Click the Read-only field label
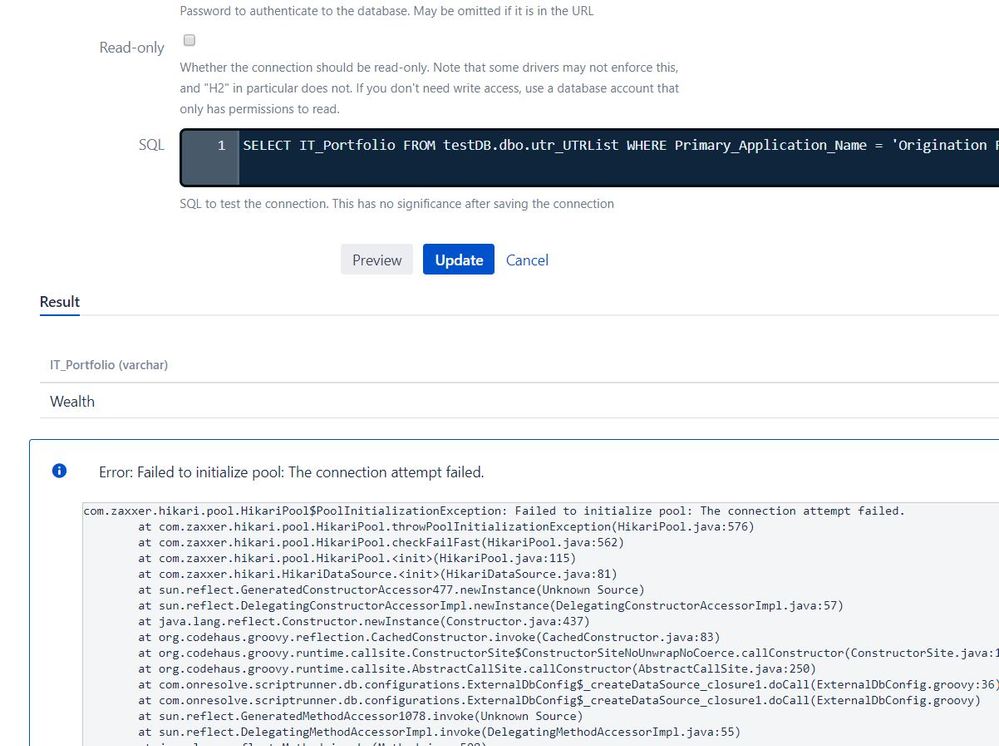Screen dimensions: 999x746 (x=132, y=48)
